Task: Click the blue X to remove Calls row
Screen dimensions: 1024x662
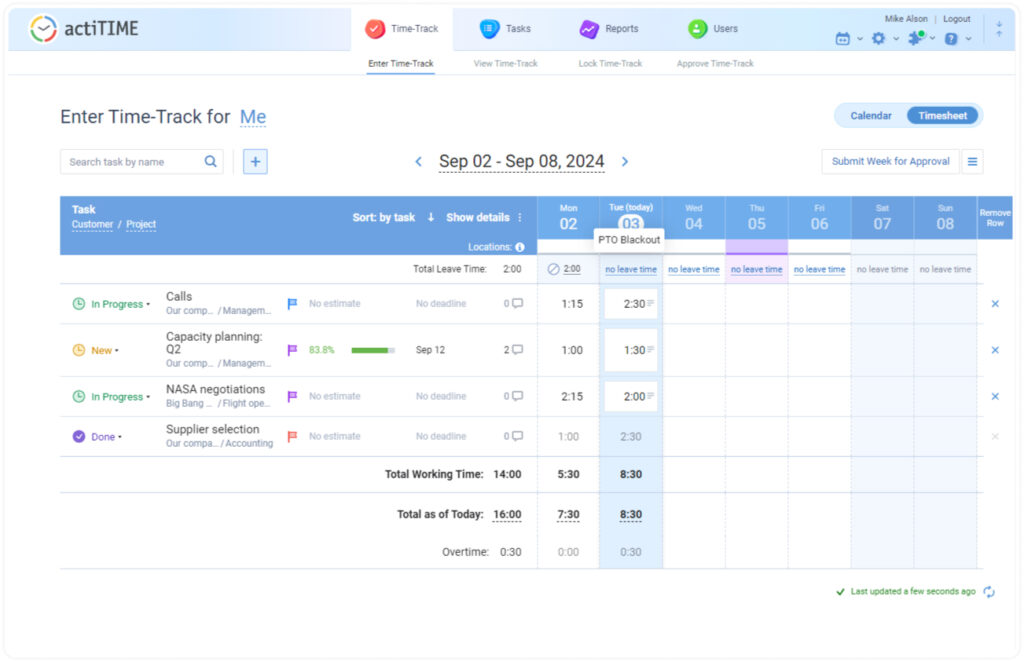Action: pos(994,304)
